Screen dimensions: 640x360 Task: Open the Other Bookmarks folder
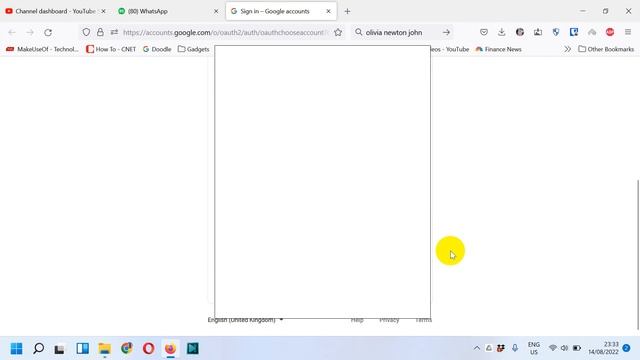[x=606, y=49]
